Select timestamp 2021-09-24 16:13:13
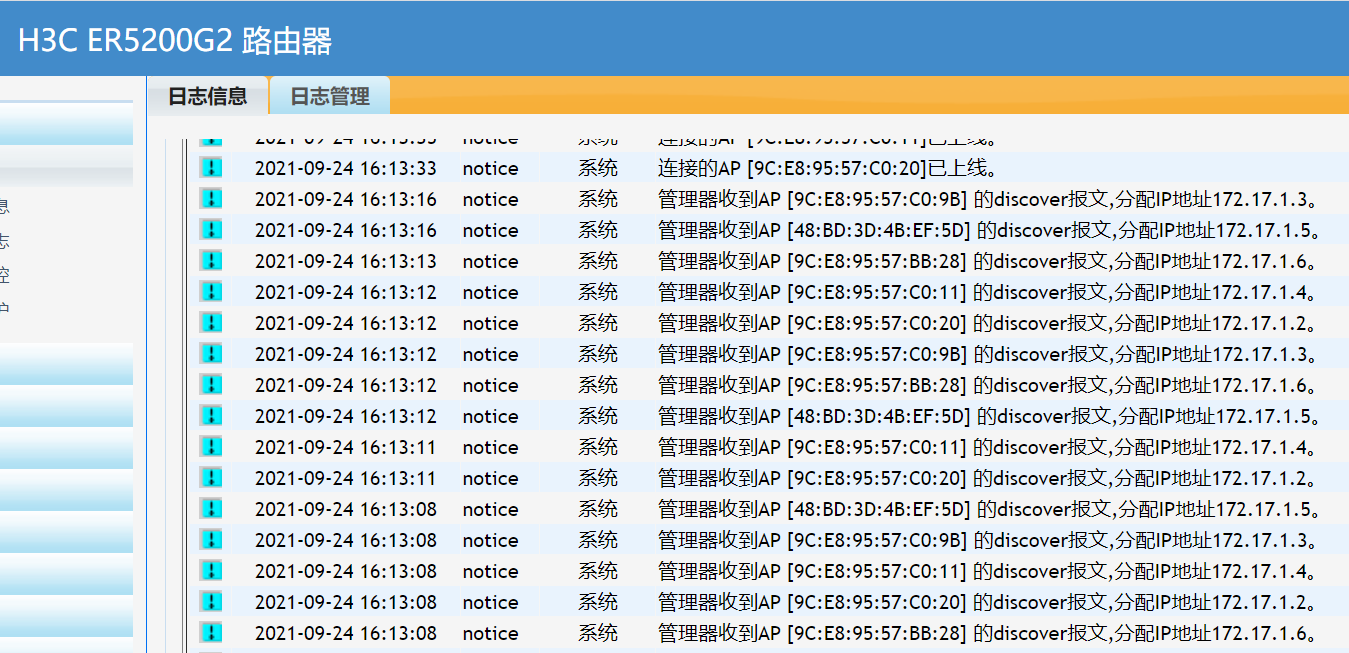Viewport: 1349px width, 653px height. [x=346, y=261]
